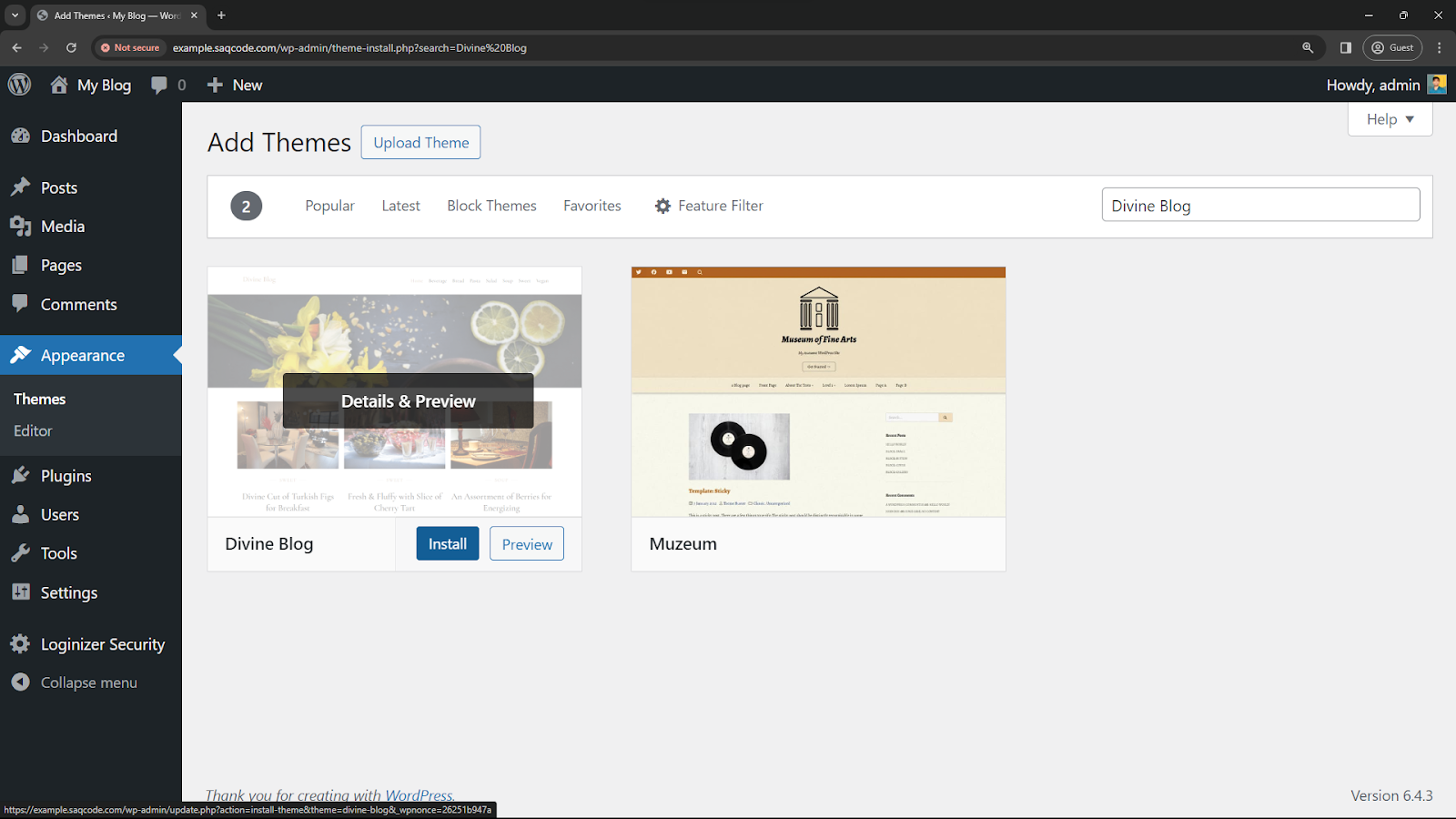The height and width of the screenshot is (819, 1456).
Task: Go back with the browser back arrow
Action: click(x=16, y=47)
